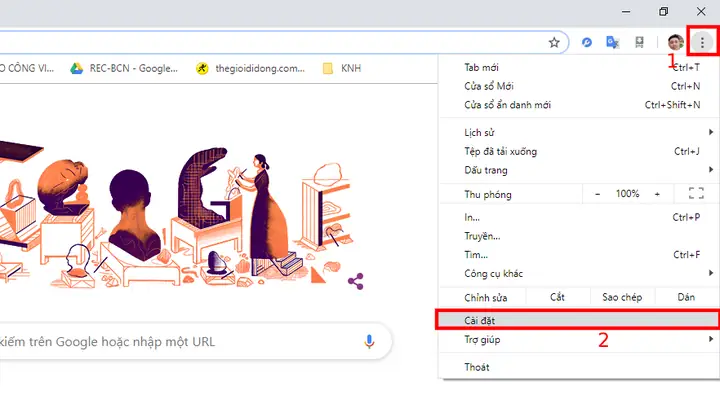Open the KNH bookmarks folder

point(342,68)
